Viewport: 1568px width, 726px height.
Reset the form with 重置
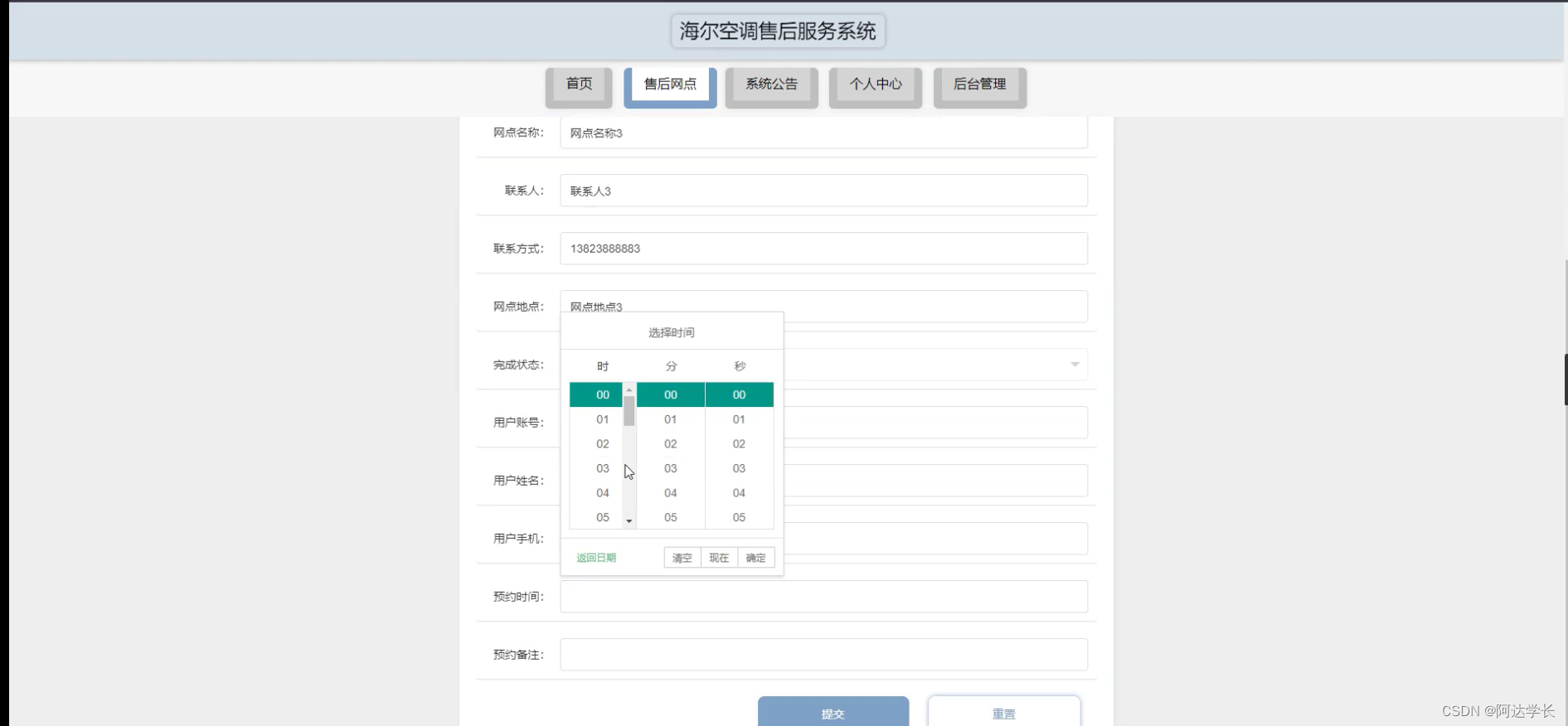point(1004,712)
